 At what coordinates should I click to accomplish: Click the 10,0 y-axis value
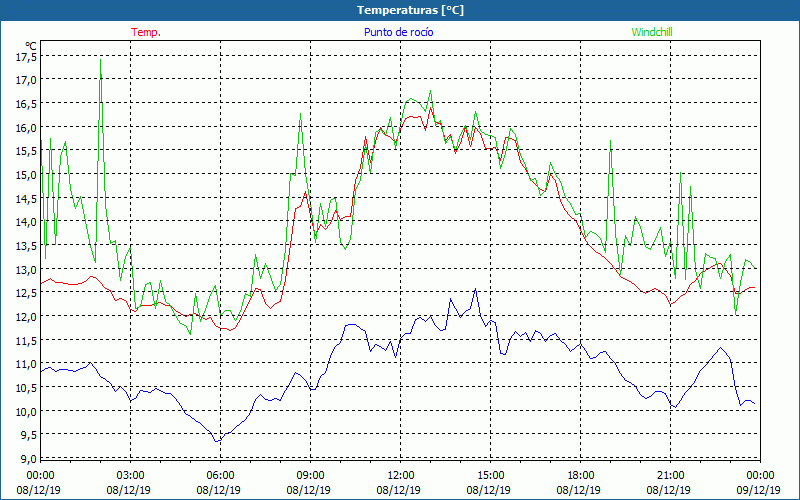(x=27, y=411)
